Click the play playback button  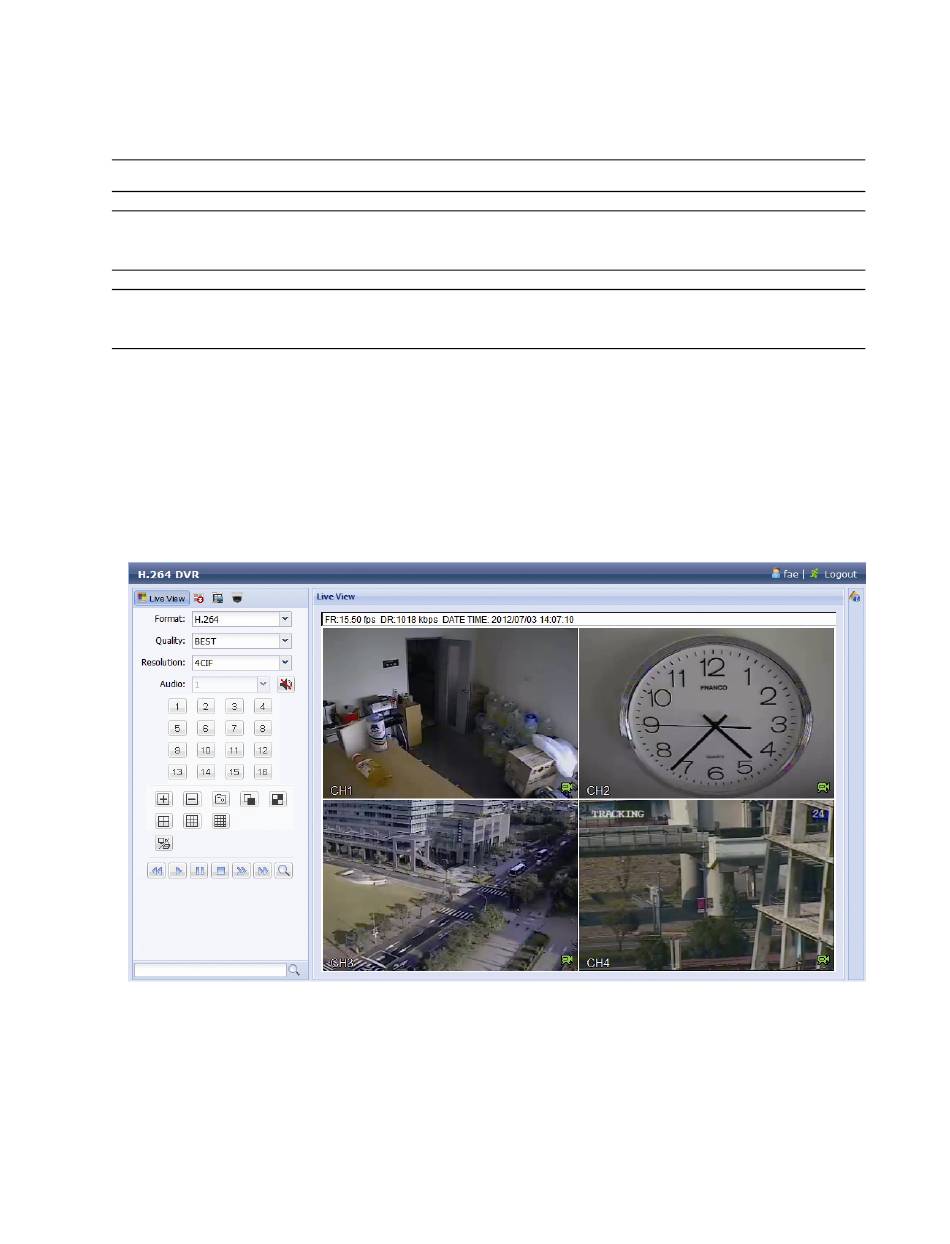178,871
